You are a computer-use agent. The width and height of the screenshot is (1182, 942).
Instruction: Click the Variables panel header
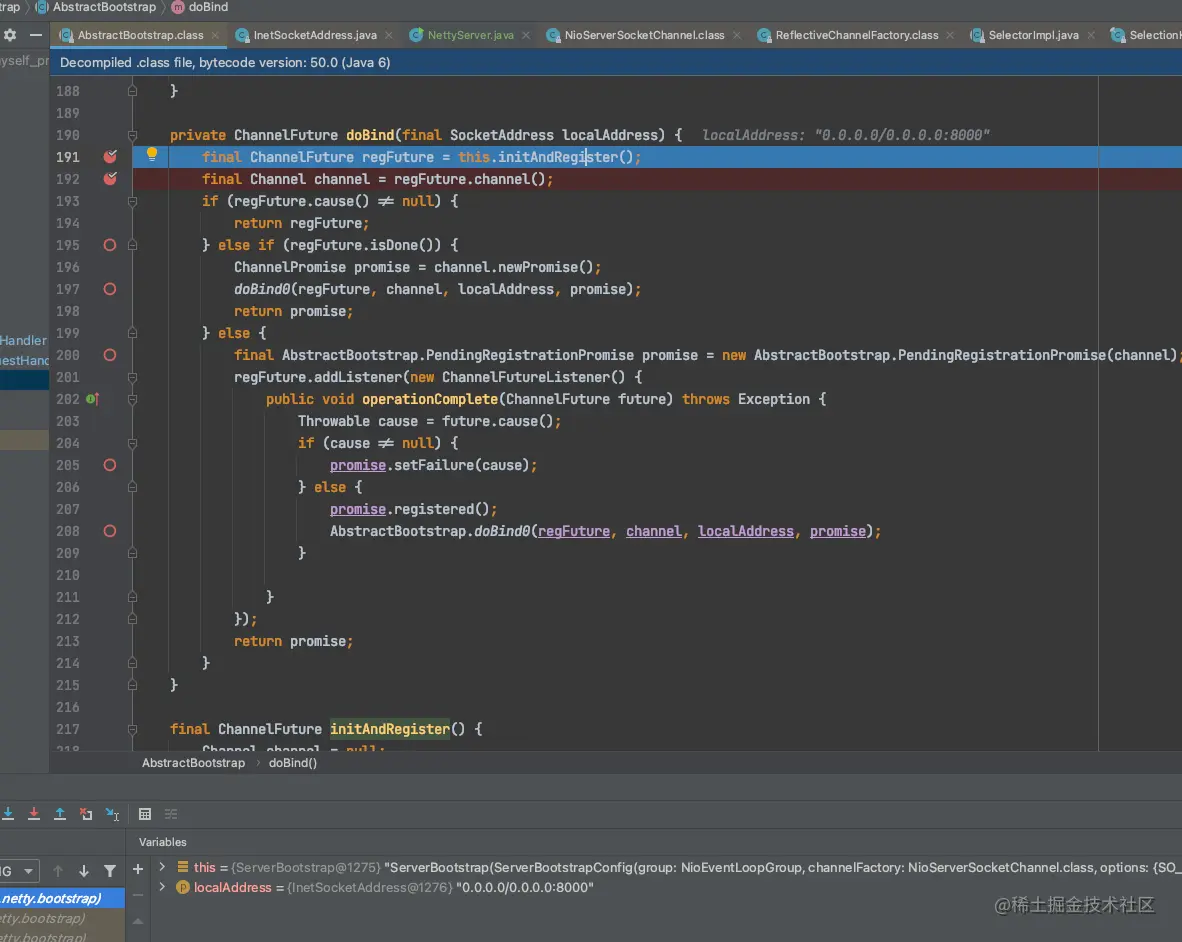(162, 842)
